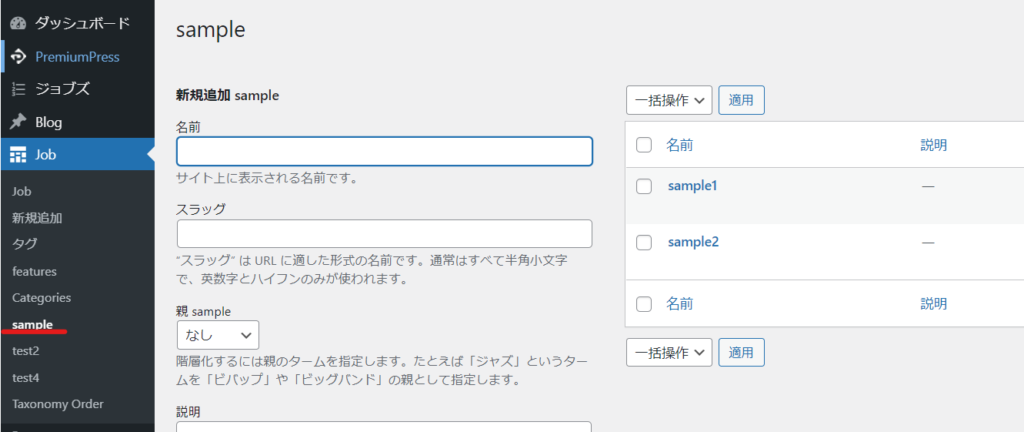The image size is (1024, 432).
Task: Click the dashboard gauge icon
Action: (18, 24)
